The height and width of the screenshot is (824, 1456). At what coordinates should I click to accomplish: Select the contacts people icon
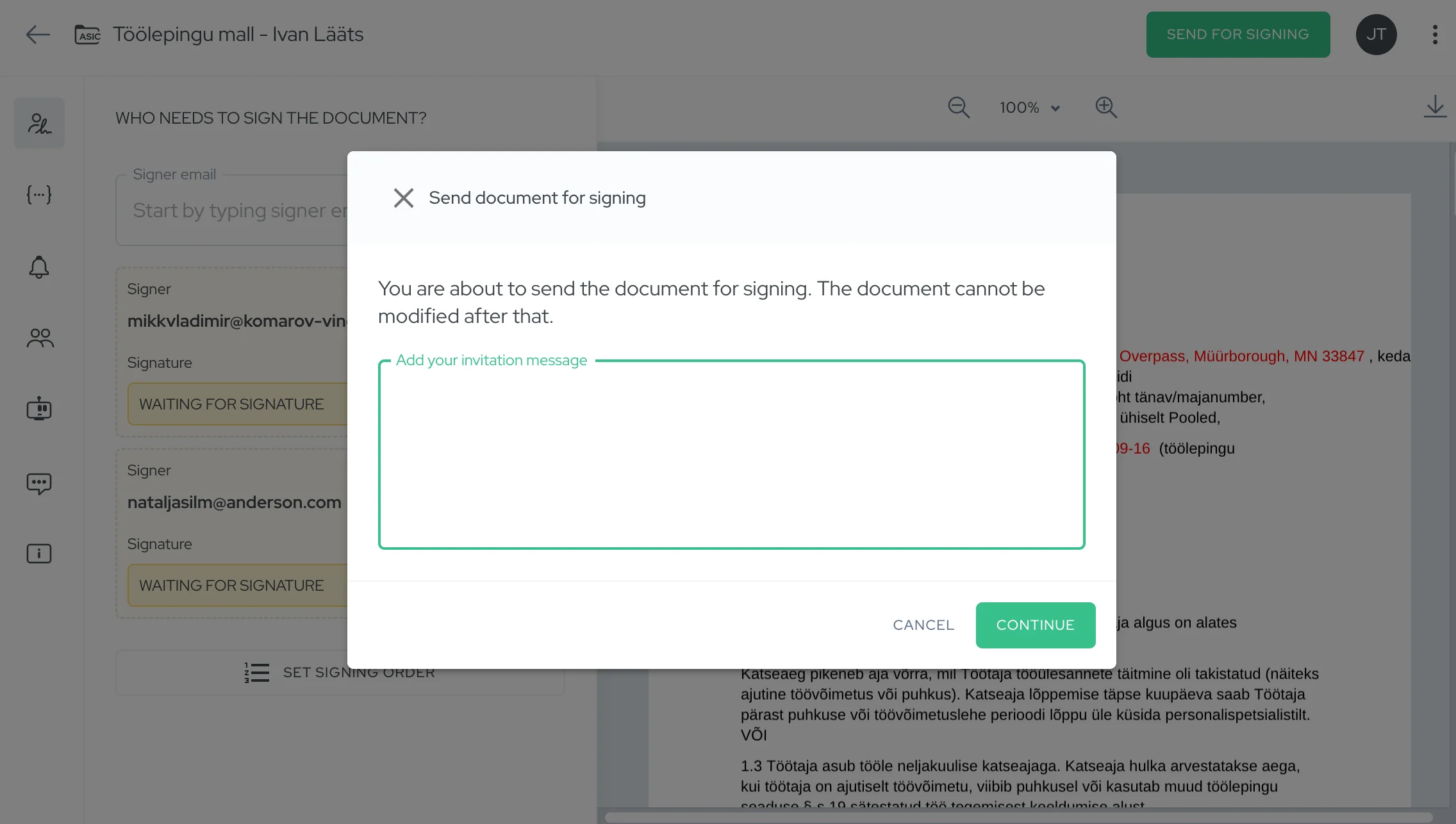[38, 338]
